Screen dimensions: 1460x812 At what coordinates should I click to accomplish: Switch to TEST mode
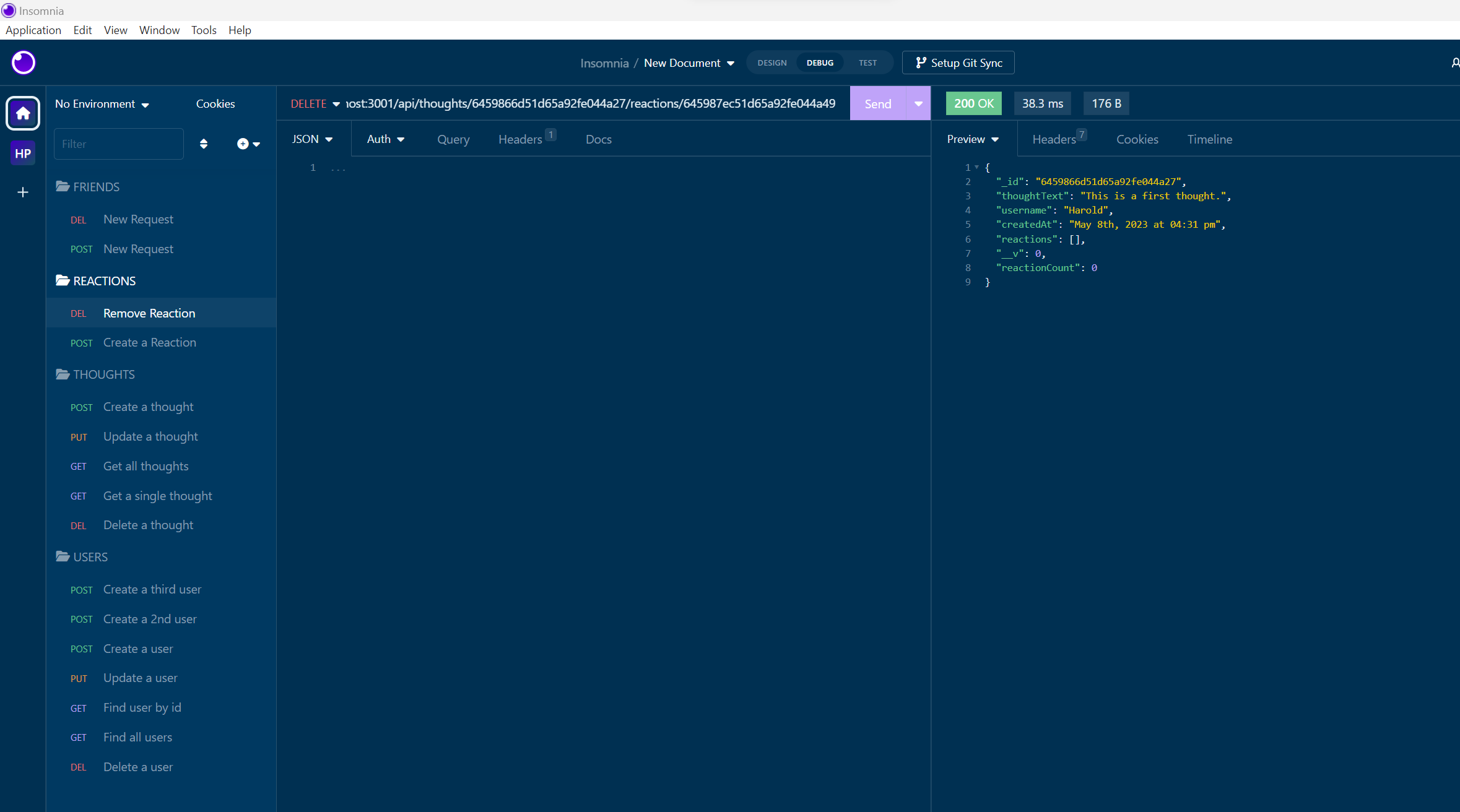point(867,63)
